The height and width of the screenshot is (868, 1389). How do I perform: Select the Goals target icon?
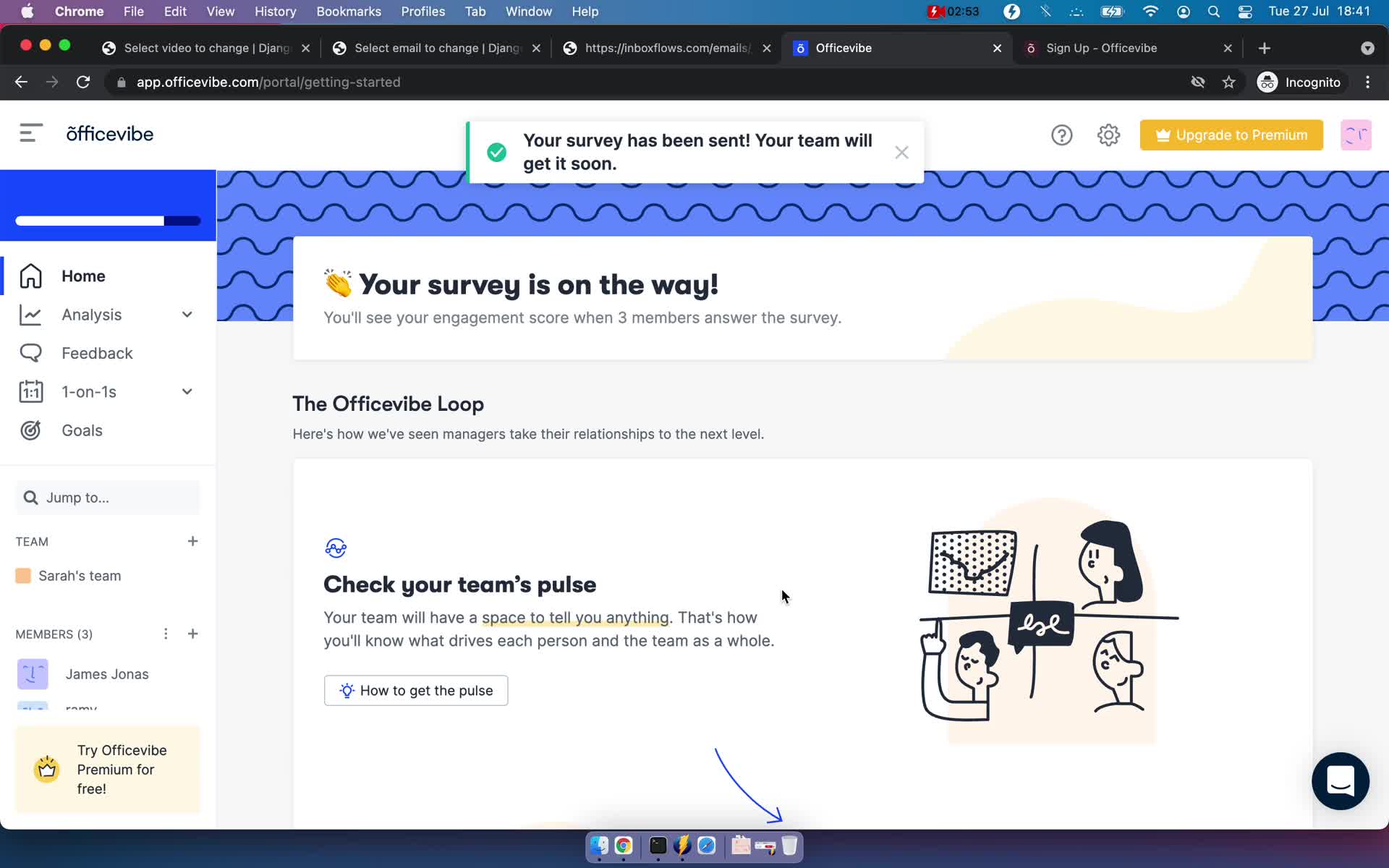pos(29,429)
